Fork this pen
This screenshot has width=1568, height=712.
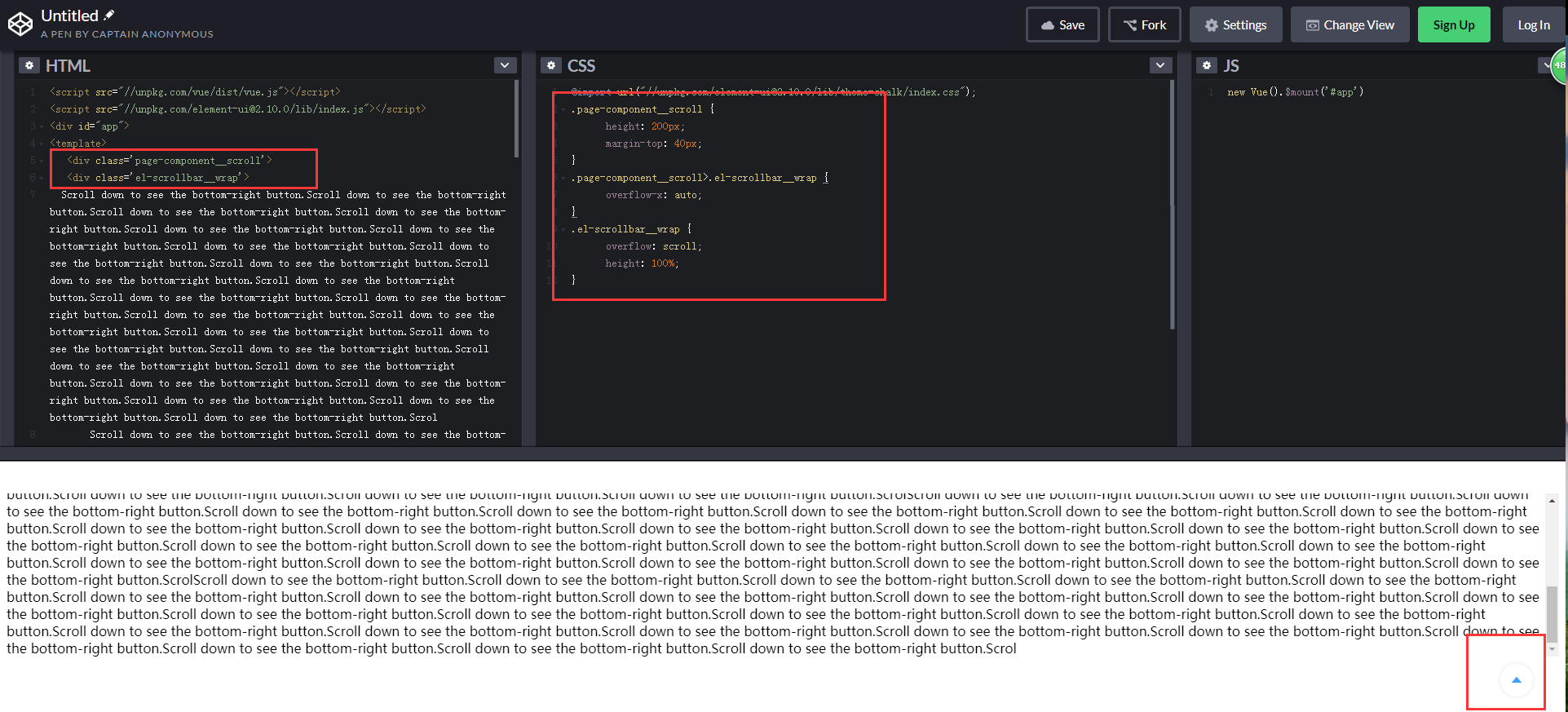[x=1145, y=24]
